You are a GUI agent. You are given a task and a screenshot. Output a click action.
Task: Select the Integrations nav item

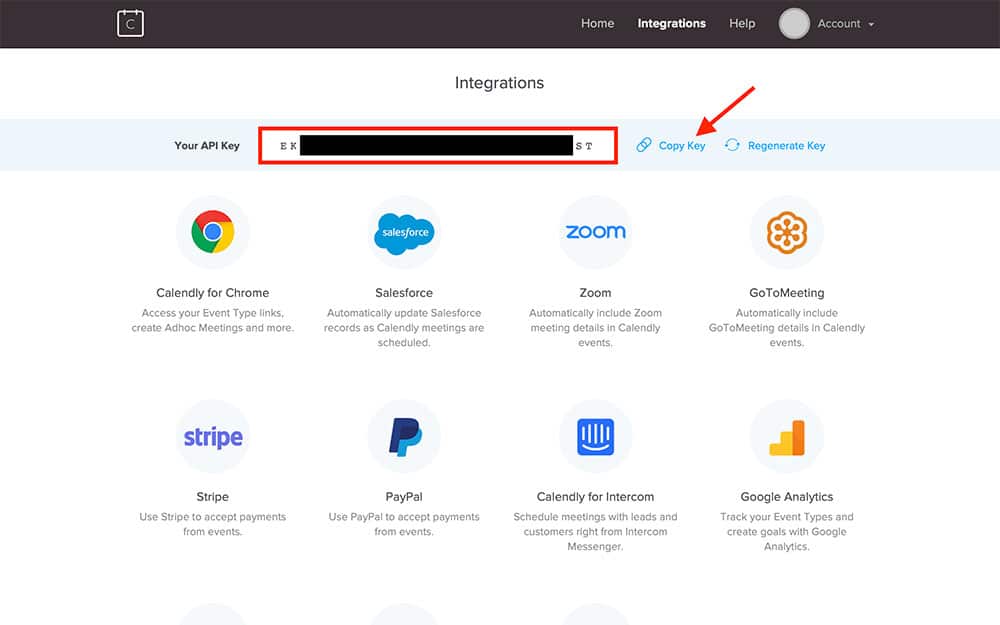point(671,24)
